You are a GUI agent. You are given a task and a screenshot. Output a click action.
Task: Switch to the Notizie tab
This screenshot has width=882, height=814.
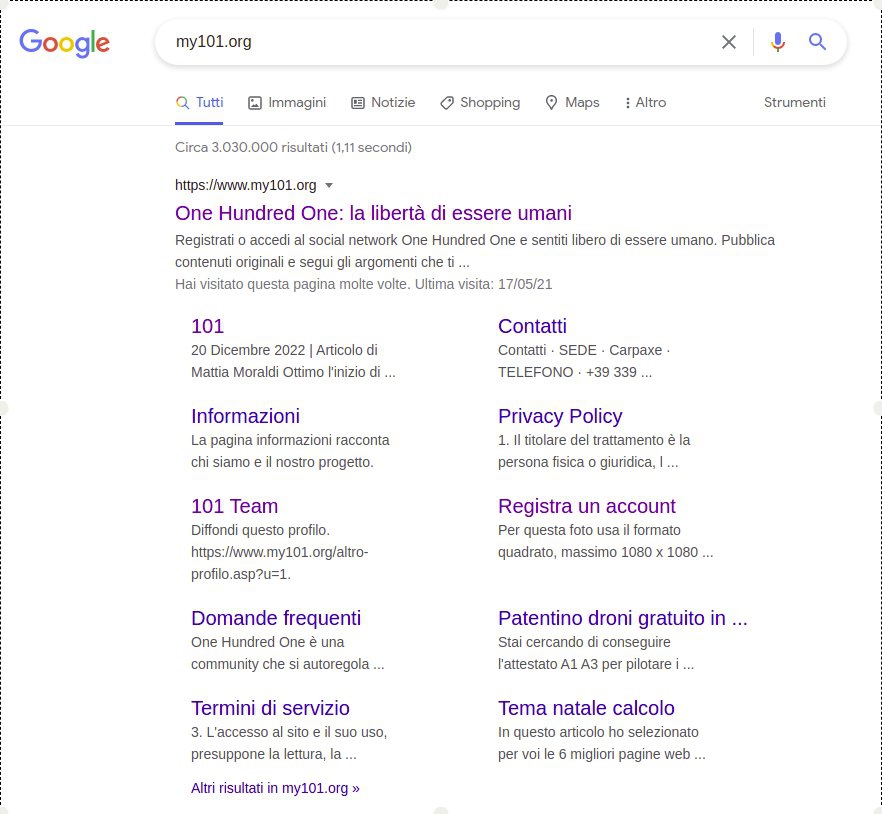click(x=383, y=102)
